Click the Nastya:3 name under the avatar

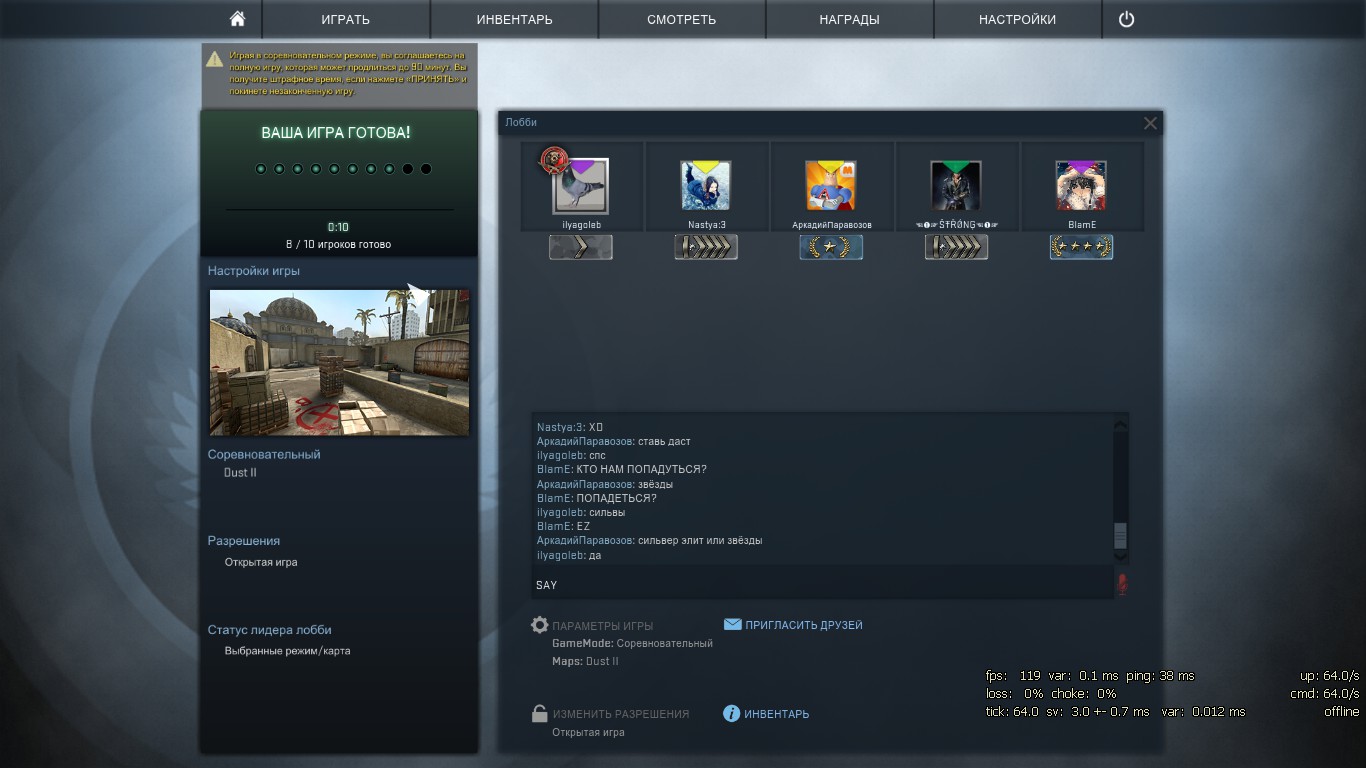706,225
